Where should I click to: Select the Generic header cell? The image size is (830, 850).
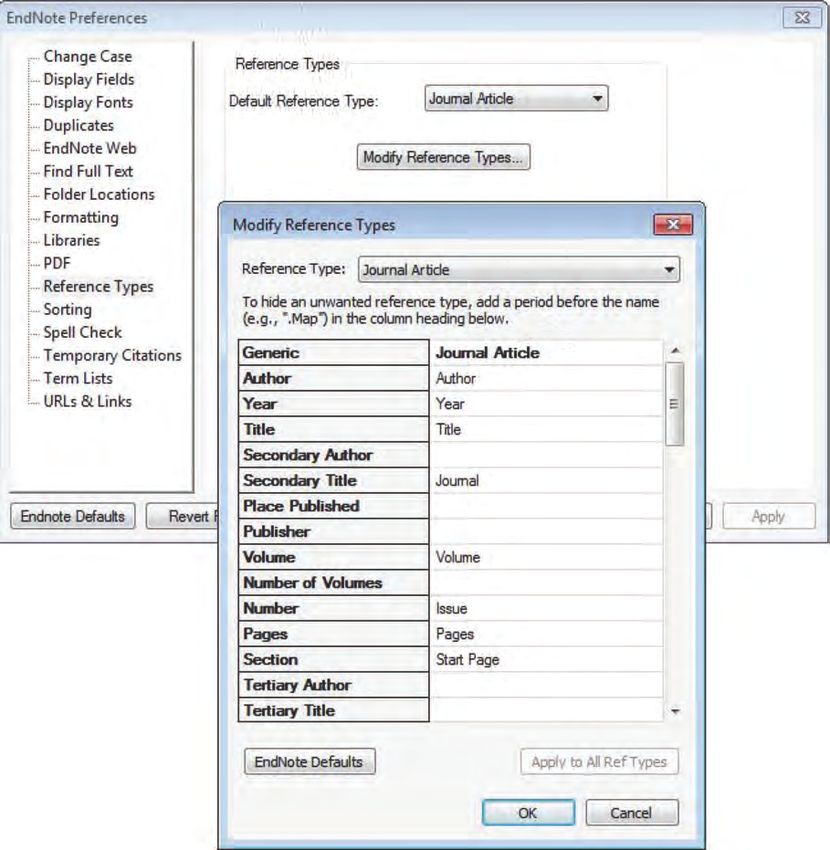point(333,353)
